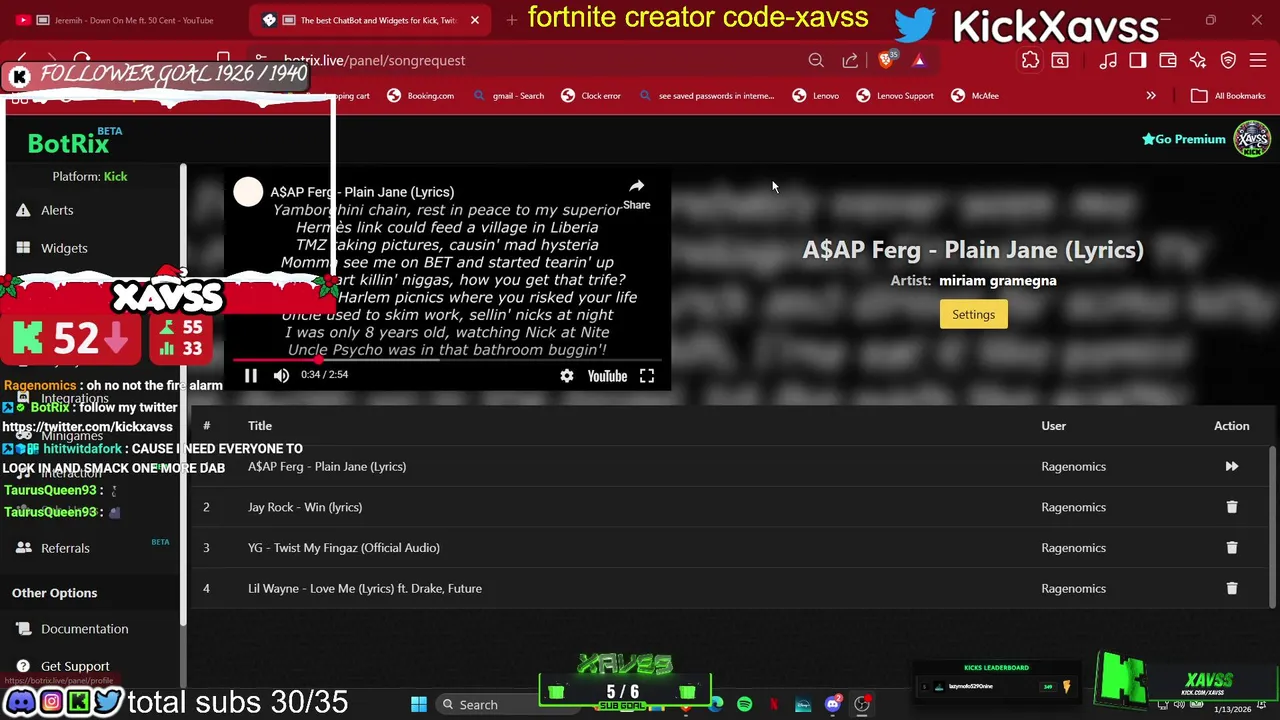Open Spotify from the taskbar
Screen dimensions: 1280x720
(x=745, y=705)
